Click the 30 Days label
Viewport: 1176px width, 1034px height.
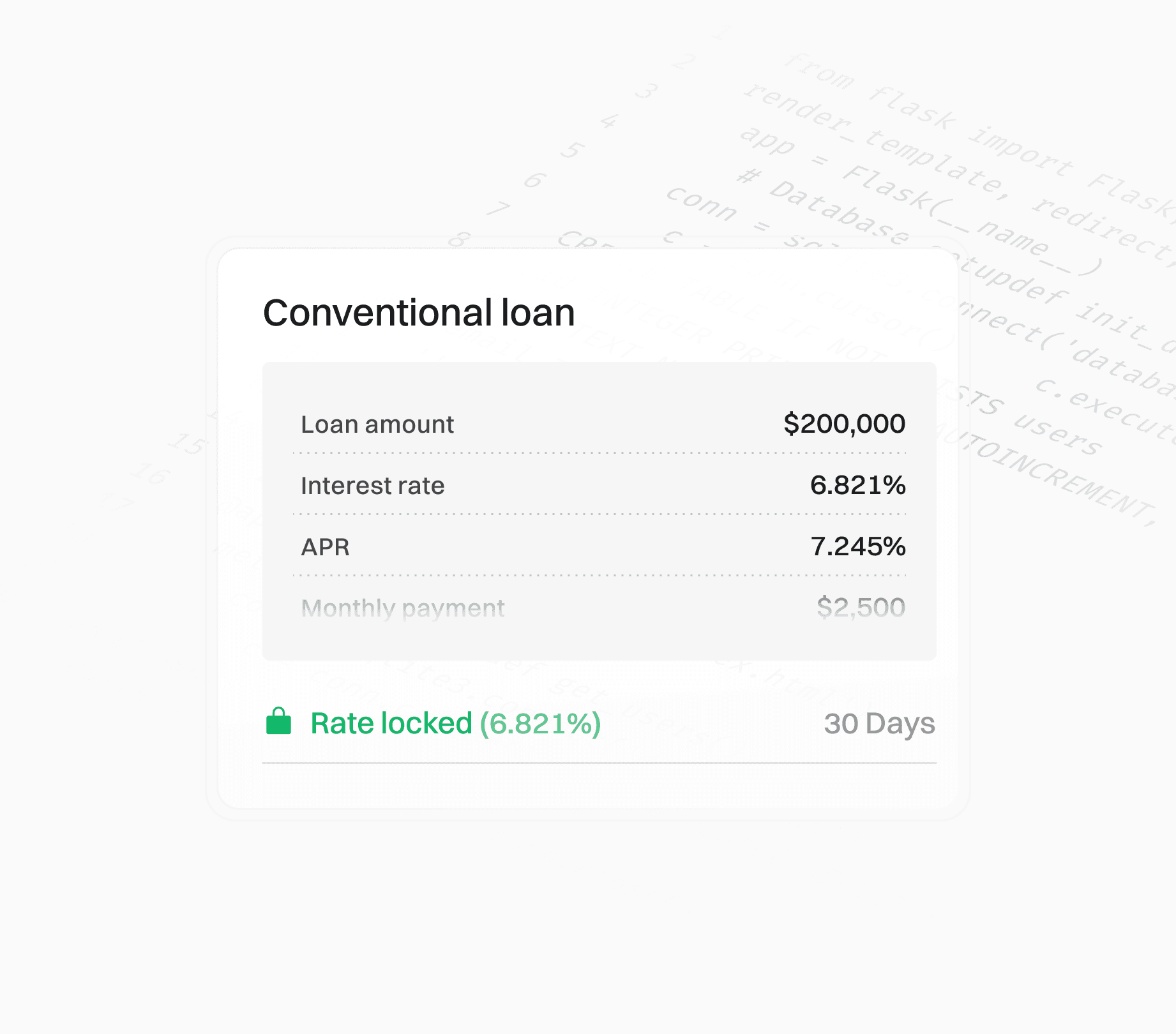click(879, 724)
